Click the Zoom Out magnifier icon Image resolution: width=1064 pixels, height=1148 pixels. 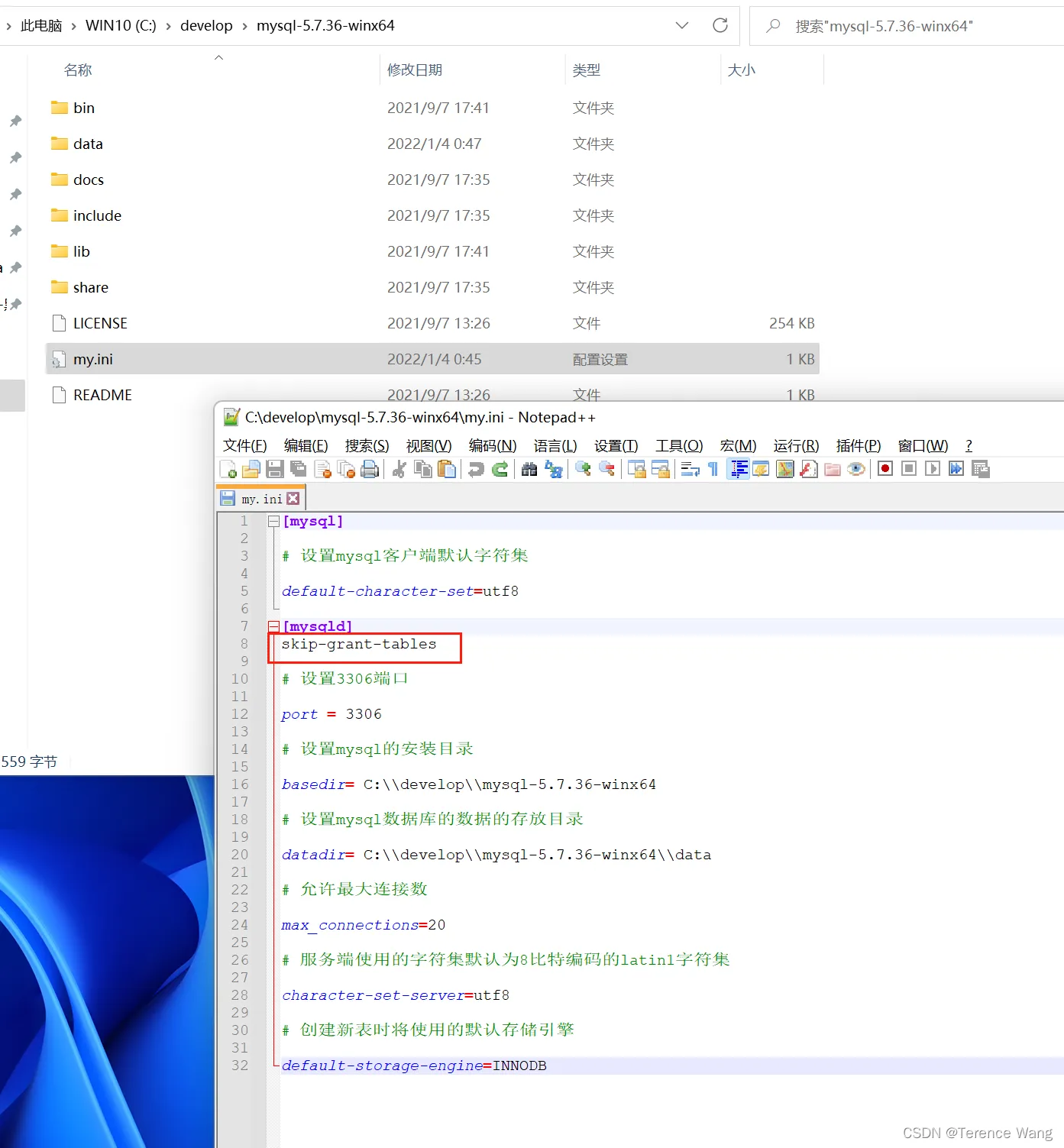point(607,469)
